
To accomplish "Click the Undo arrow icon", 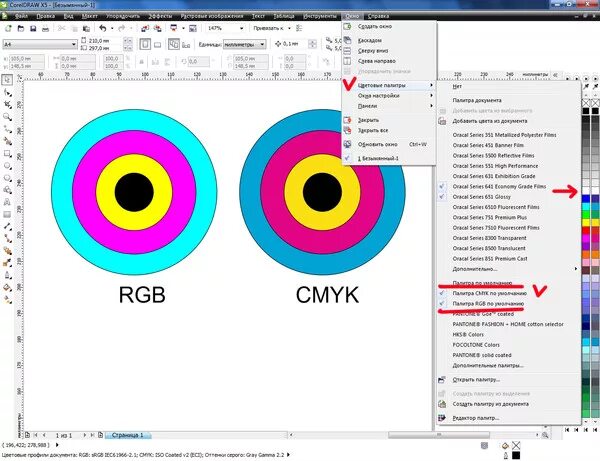I will point(103,28).
